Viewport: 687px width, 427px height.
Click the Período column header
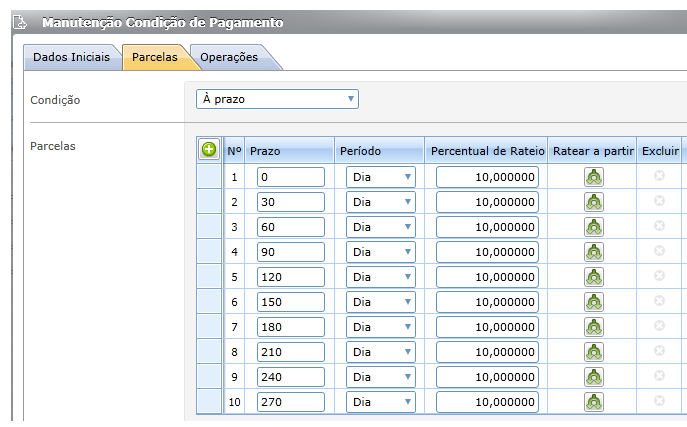click(380, 151)
